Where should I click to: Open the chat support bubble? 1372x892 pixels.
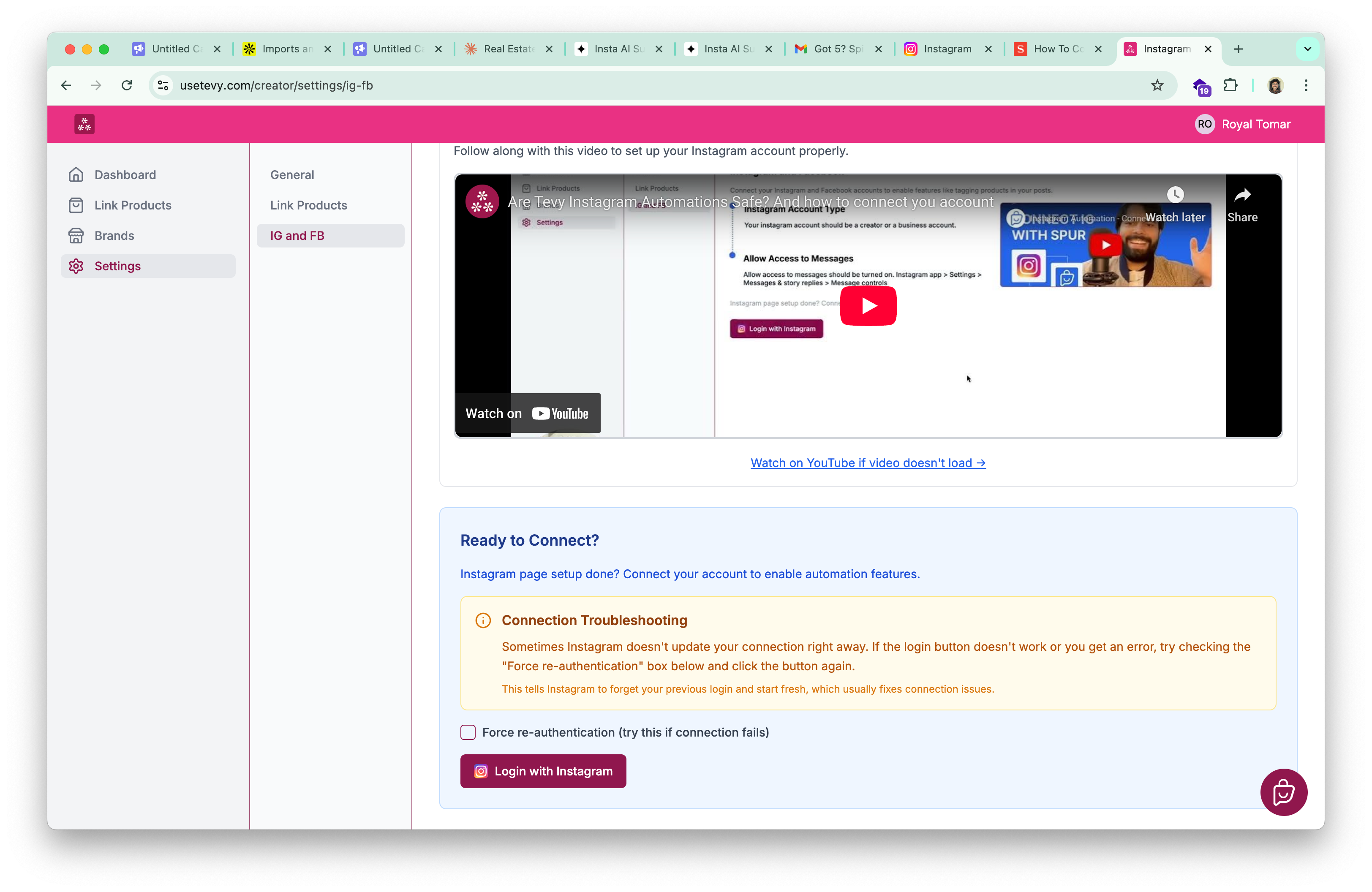click(1284, 792)
